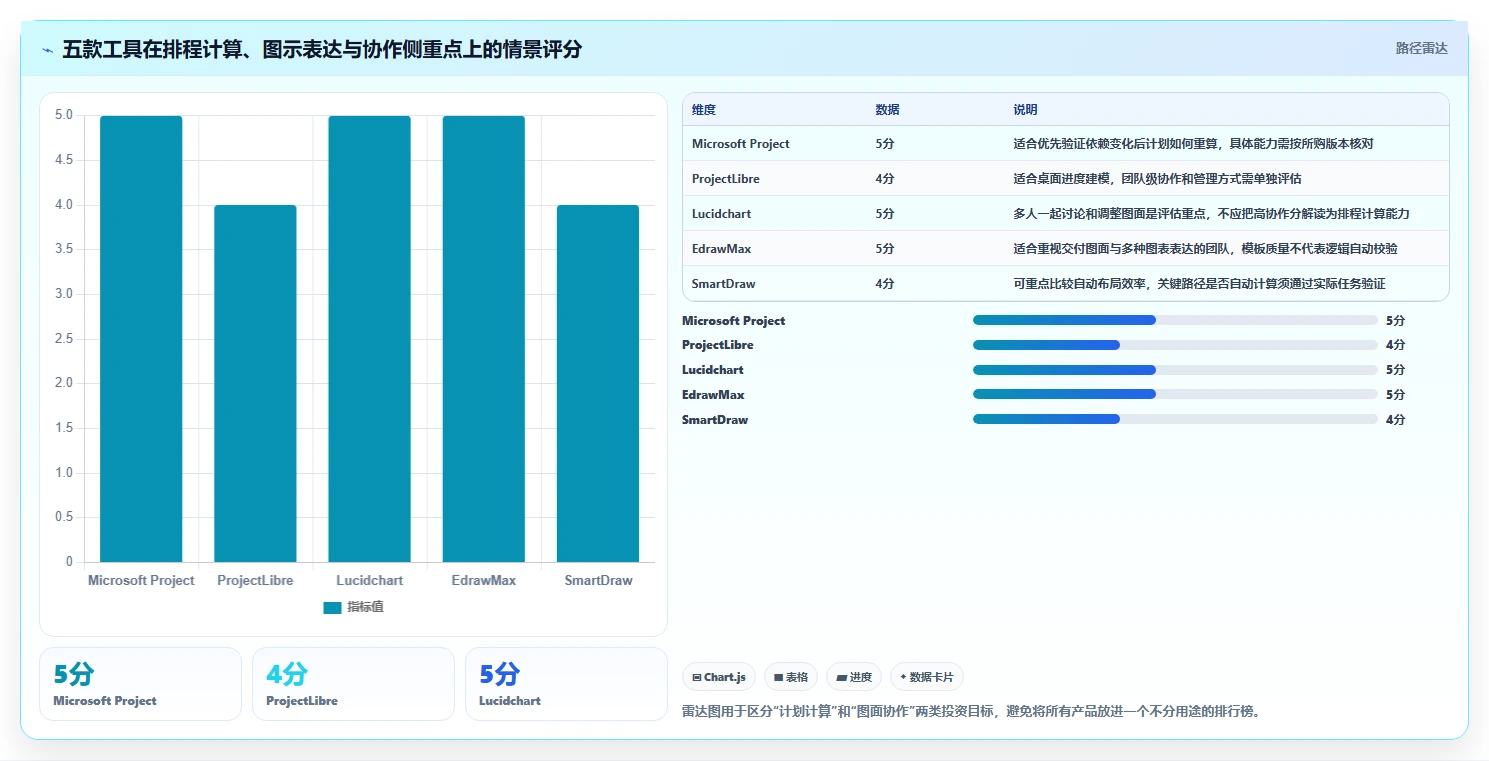Click the 进度 tag chip
This screenshot has height=761, width=1489.
click(854, 677)
